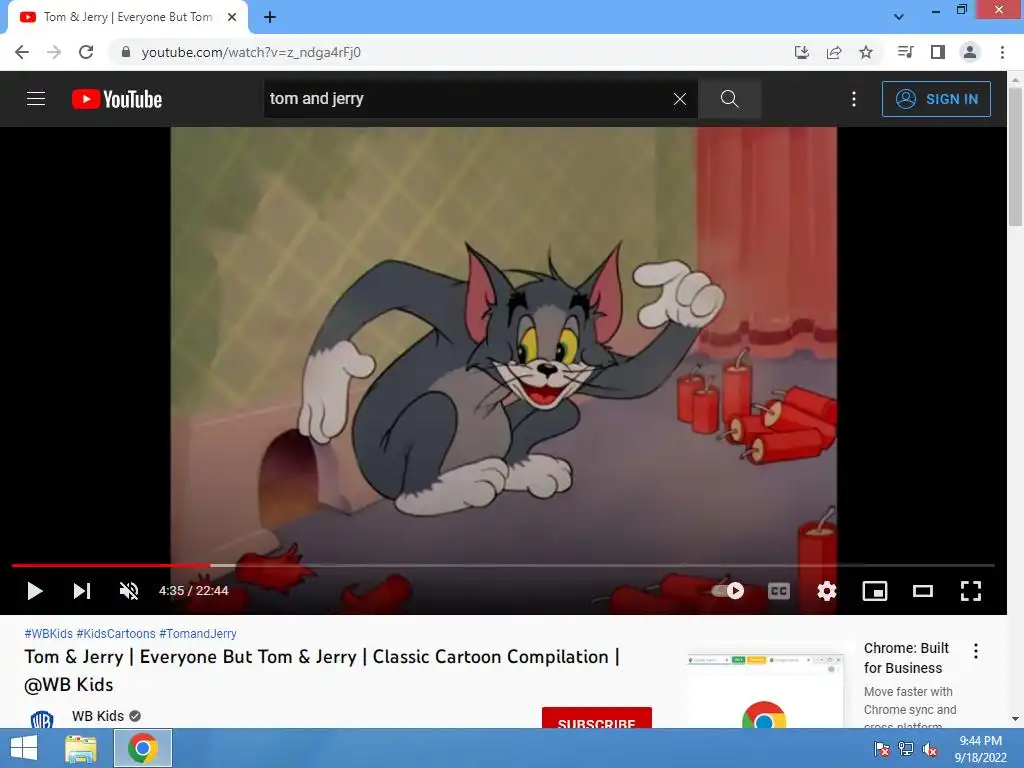The image size is (1024, 768).
Task: Click the 4:35 / 22:44 time display
Action: [x=193, y=591]
